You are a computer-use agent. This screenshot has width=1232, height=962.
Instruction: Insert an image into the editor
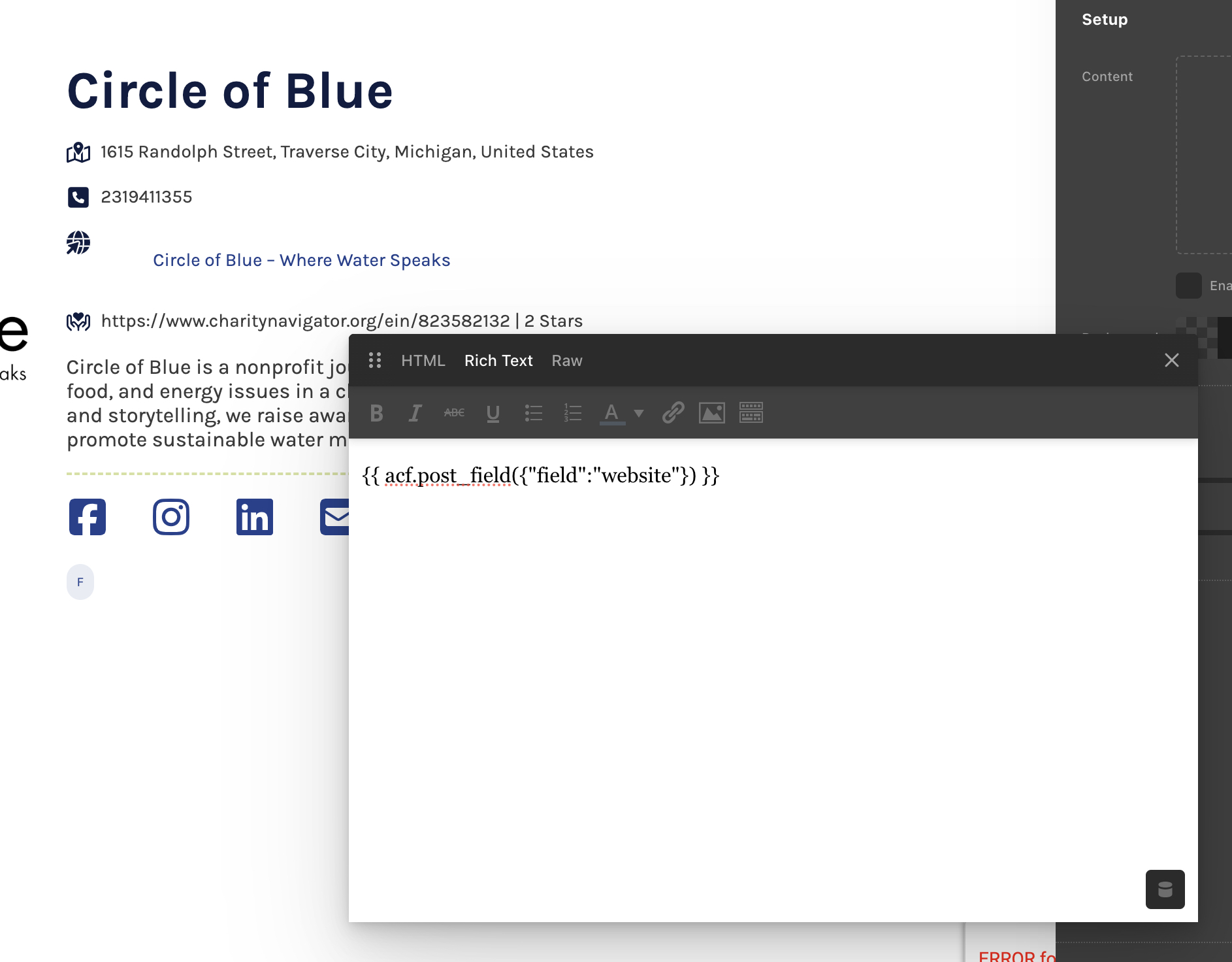pyautogui.click(x=712, y=413)
